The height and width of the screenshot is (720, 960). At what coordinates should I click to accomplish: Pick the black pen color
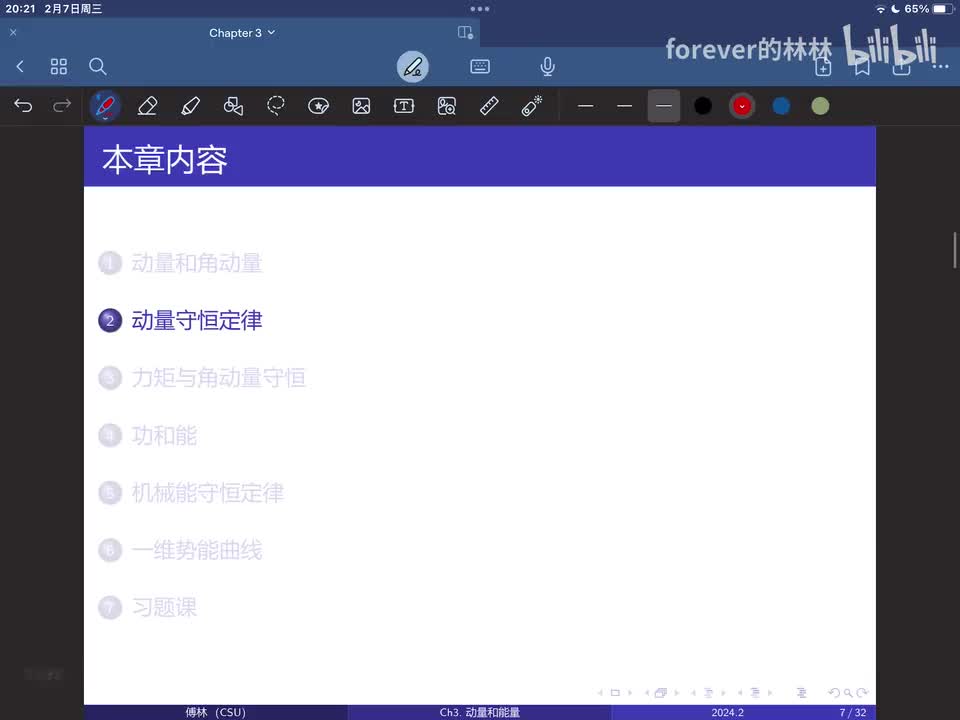(703, 106)
